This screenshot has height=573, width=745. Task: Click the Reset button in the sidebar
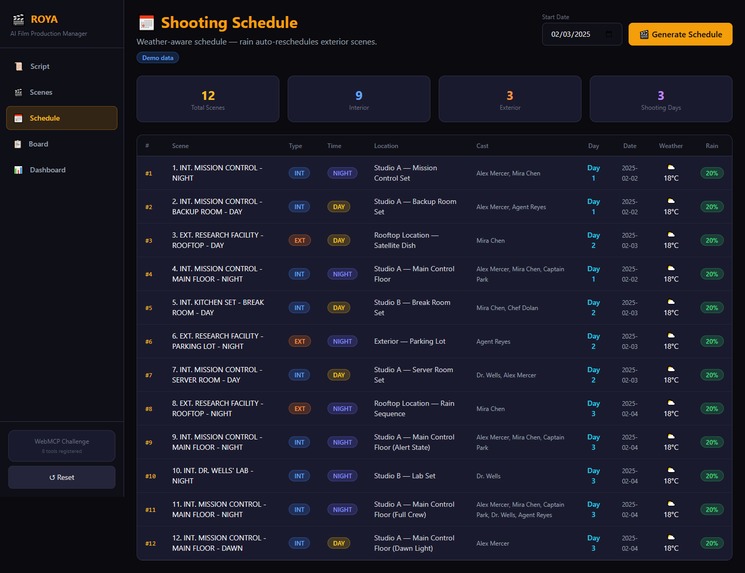(x=62, y=478)
